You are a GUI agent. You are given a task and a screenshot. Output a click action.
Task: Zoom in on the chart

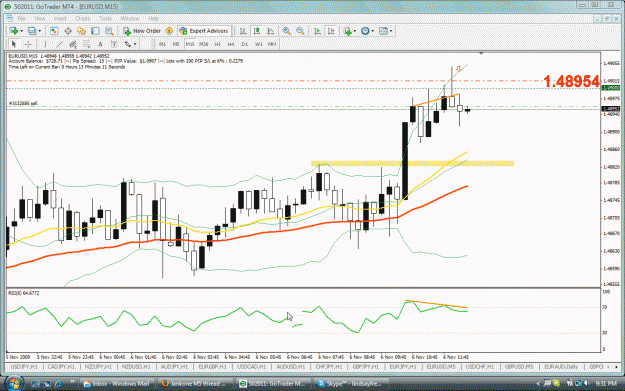(x=286, y=31)
